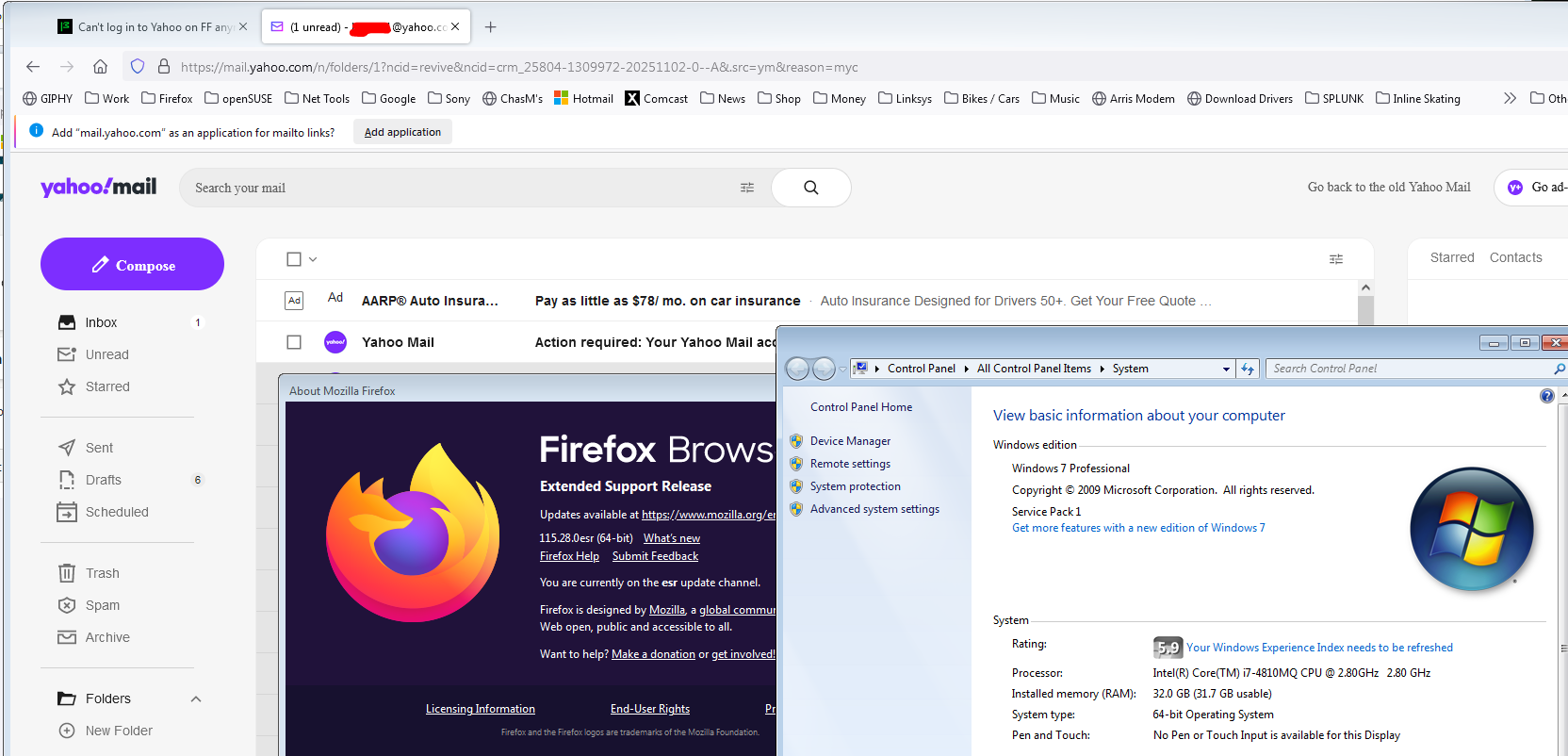The height and width of the screenshot is (756, 1568).
Task: Open Licensing Information link
Action: click(481, 709)
